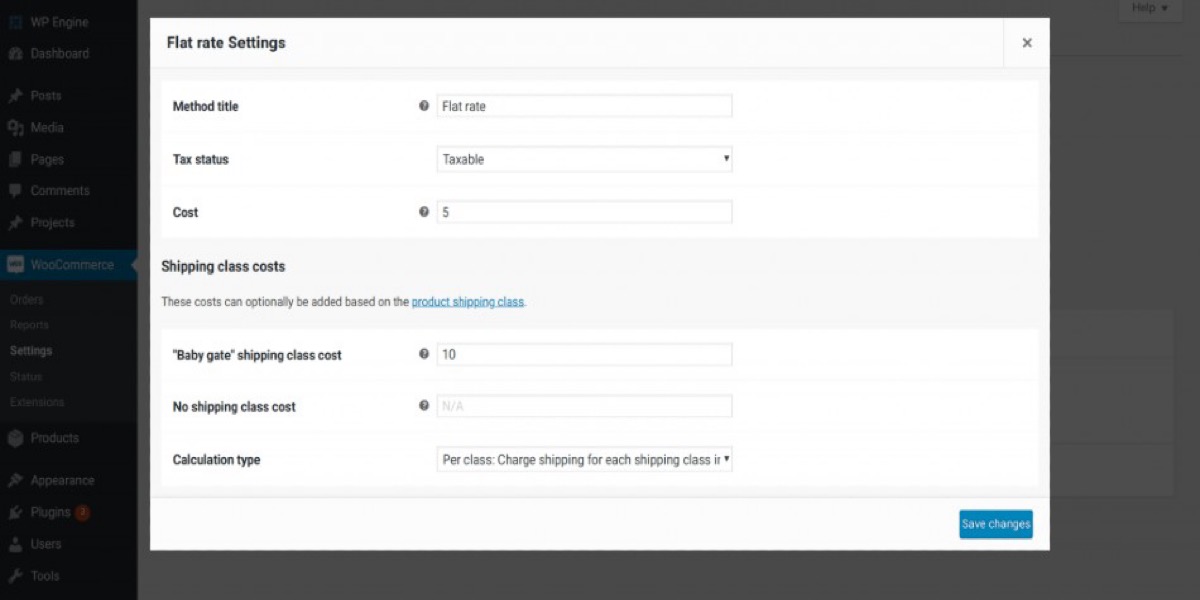The height and width of the screenshot is (600, 1200).
Task: Select the No shipping class cost field
Action: pyautogui.click(x=584, y=406)
